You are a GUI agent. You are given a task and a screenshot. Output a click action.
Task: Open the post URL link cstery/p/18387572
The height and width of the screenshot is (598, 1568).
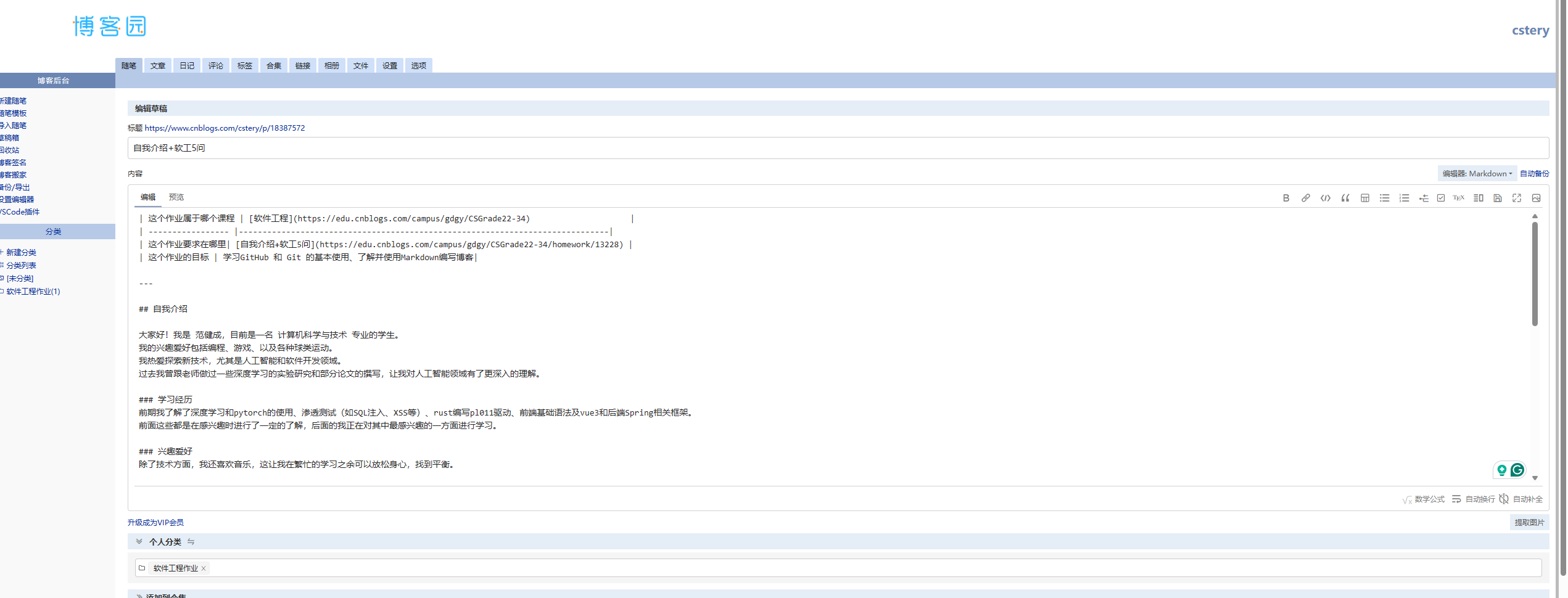click(225, 128)
